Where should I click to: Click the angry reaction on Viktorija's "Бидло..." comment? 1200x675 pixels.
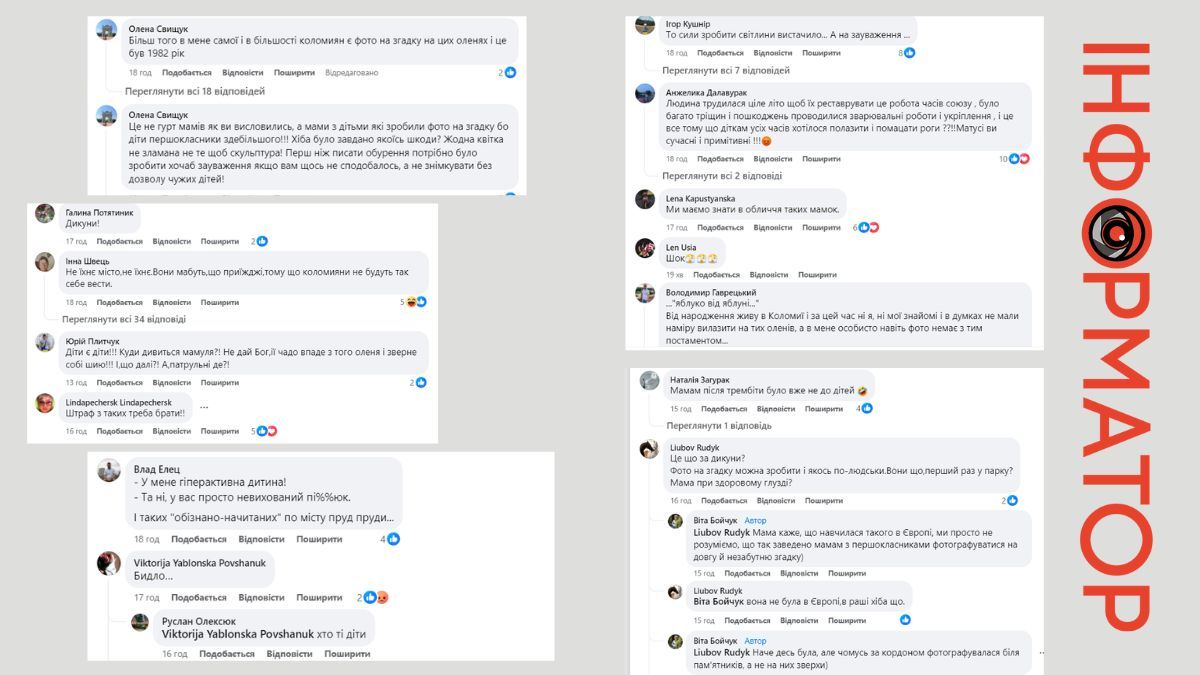[x=381, y=597]
